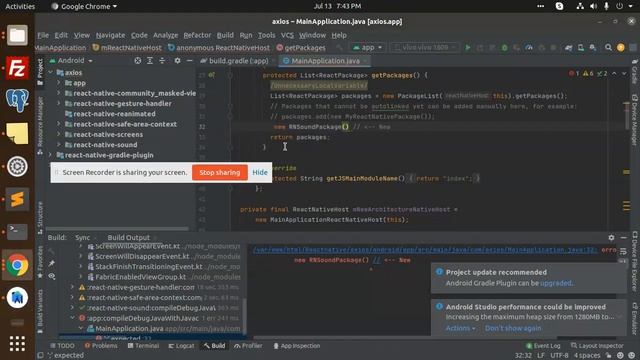Expand all in project panel
The height and width of the screenshot is (360, 640).
(x=150, y=60)
